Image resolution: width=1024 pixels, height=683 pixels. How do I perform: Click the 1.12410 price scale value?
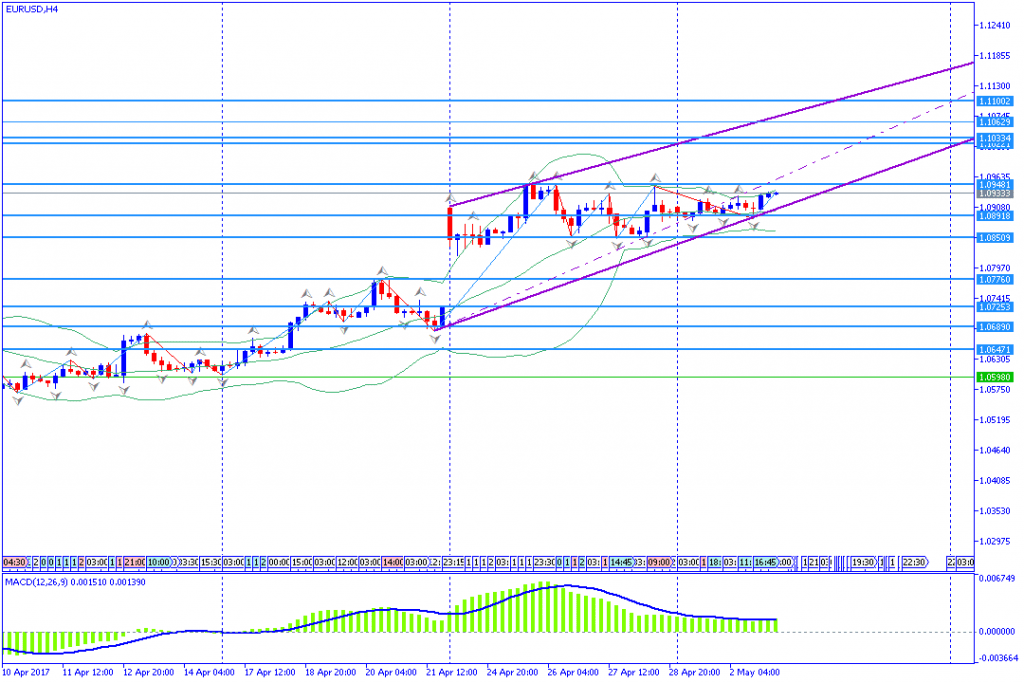click(x=995, y=25)
